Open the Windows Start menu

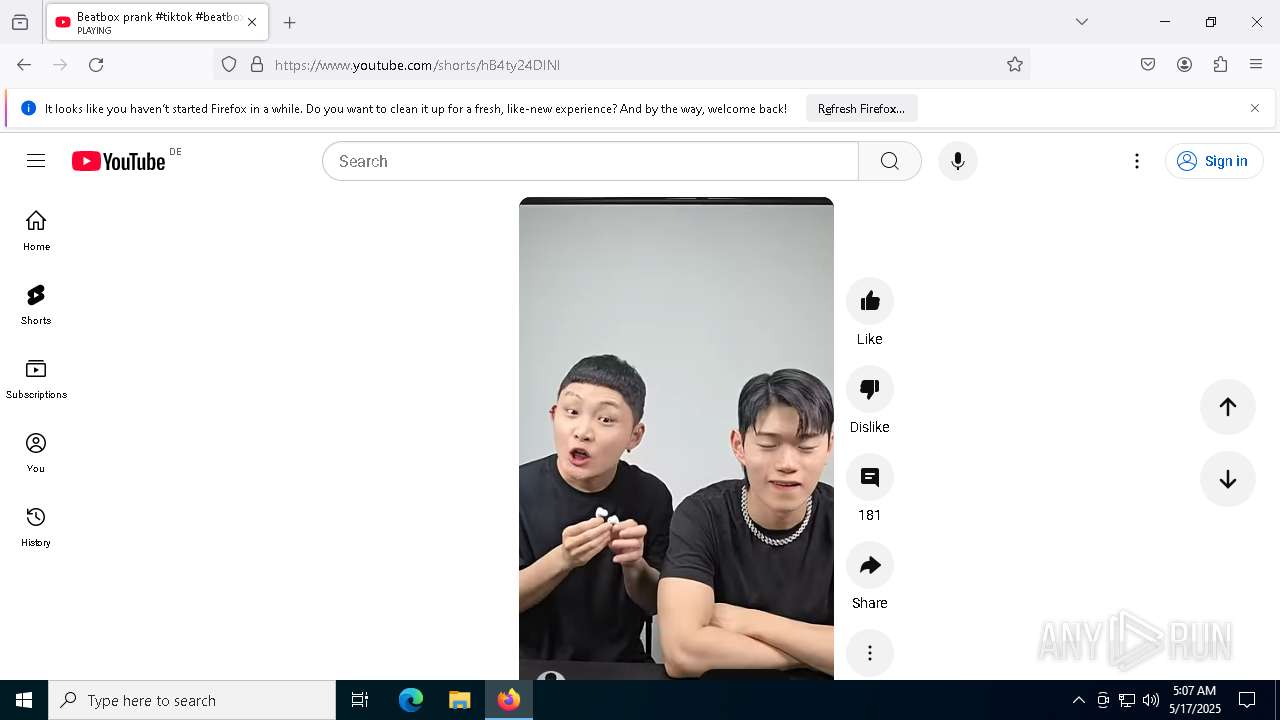click(24, 700)
